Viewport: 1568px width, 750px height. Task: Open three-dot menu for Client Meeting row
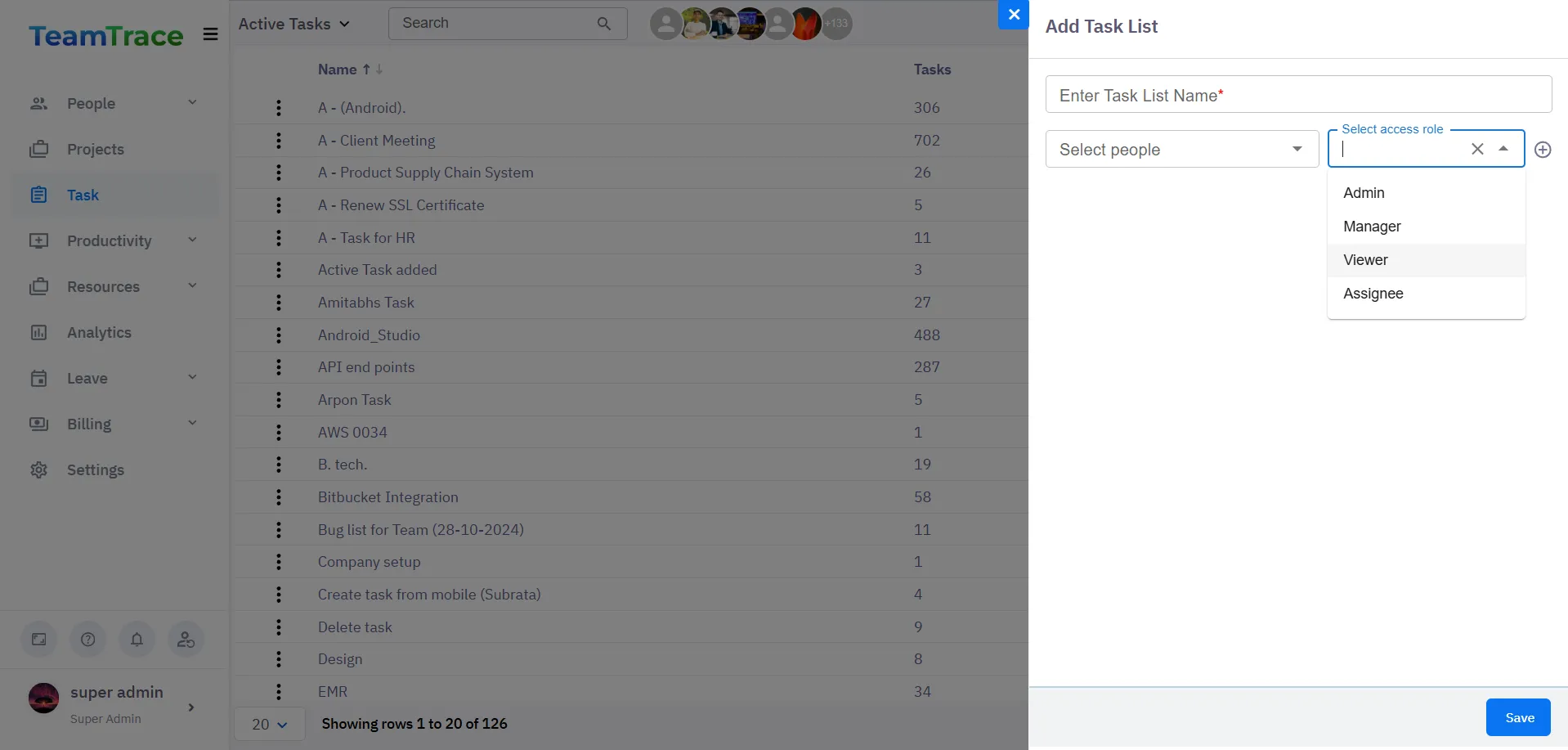click(x=279, y=141)
